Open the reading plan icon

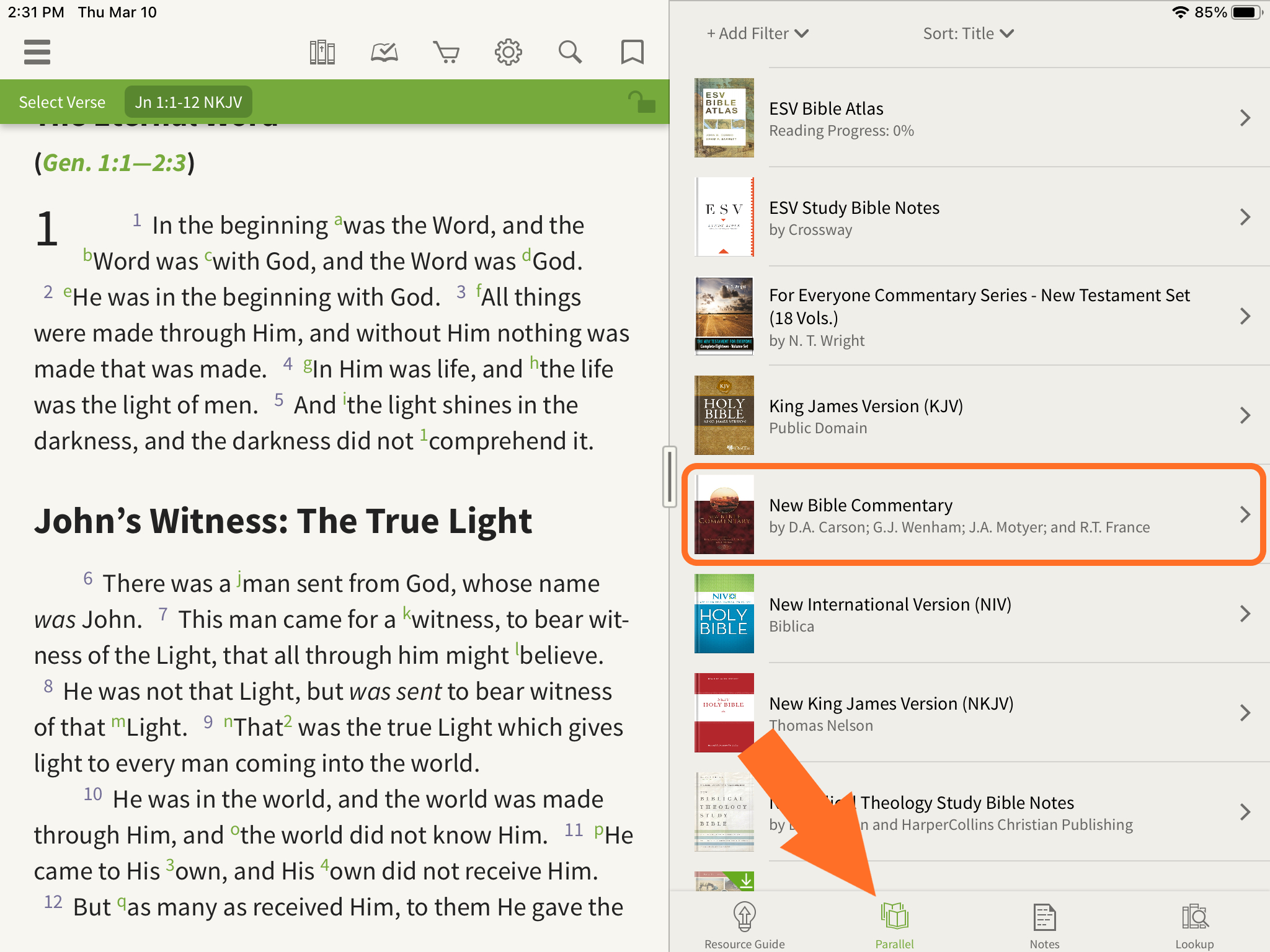click(384, 52)
